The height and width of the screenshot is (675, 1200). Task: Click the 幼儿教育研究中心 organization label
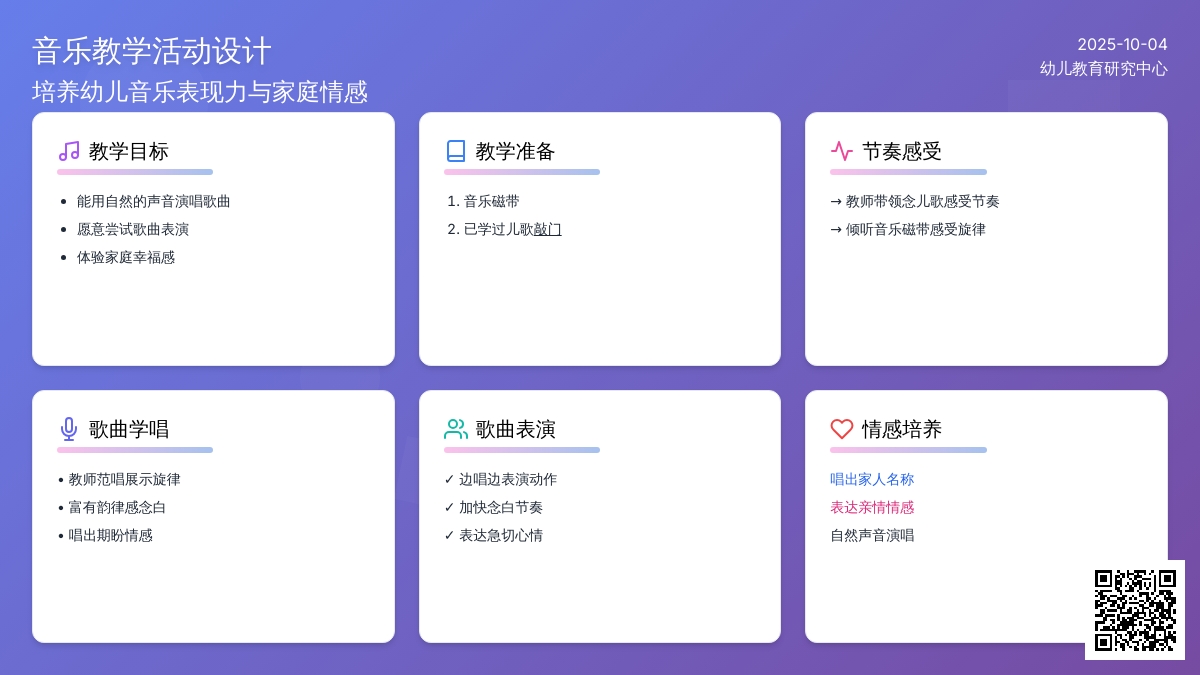1104,68
